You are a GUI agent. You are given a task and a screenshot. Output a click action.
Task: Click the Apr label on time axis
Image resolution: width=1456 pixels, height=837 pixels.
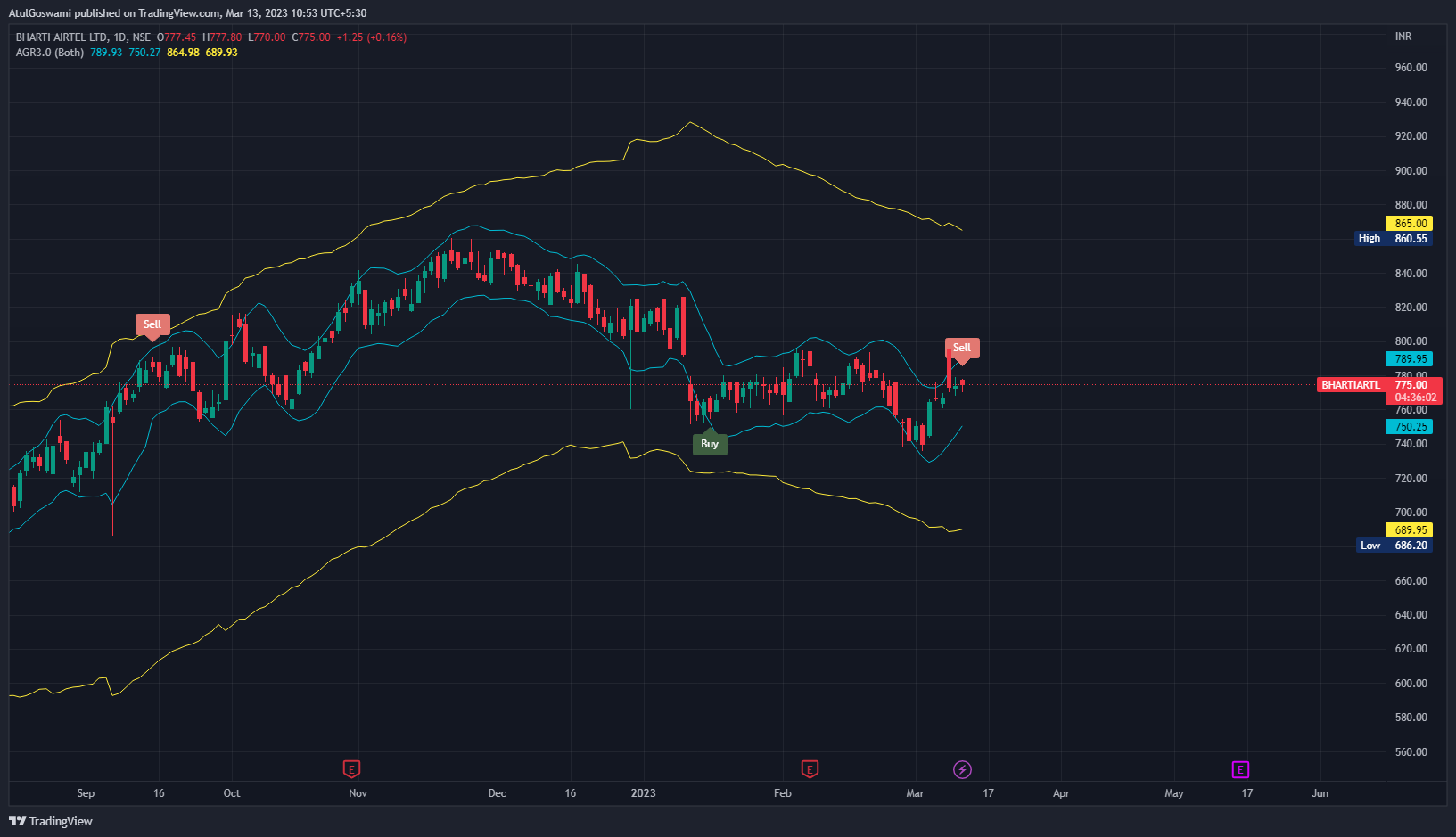1061,793
